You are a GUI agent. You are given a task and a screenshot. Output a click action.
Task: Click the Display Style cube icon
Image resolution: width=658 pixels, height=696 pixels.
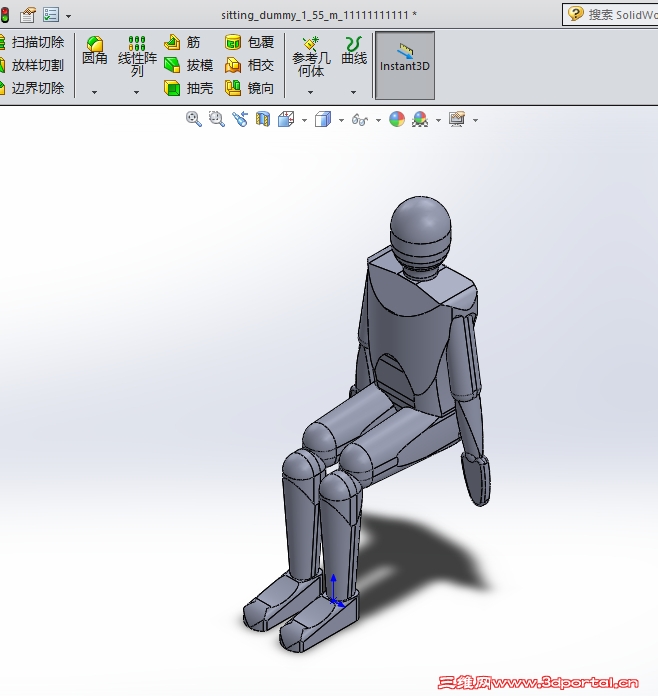[323, 119]
